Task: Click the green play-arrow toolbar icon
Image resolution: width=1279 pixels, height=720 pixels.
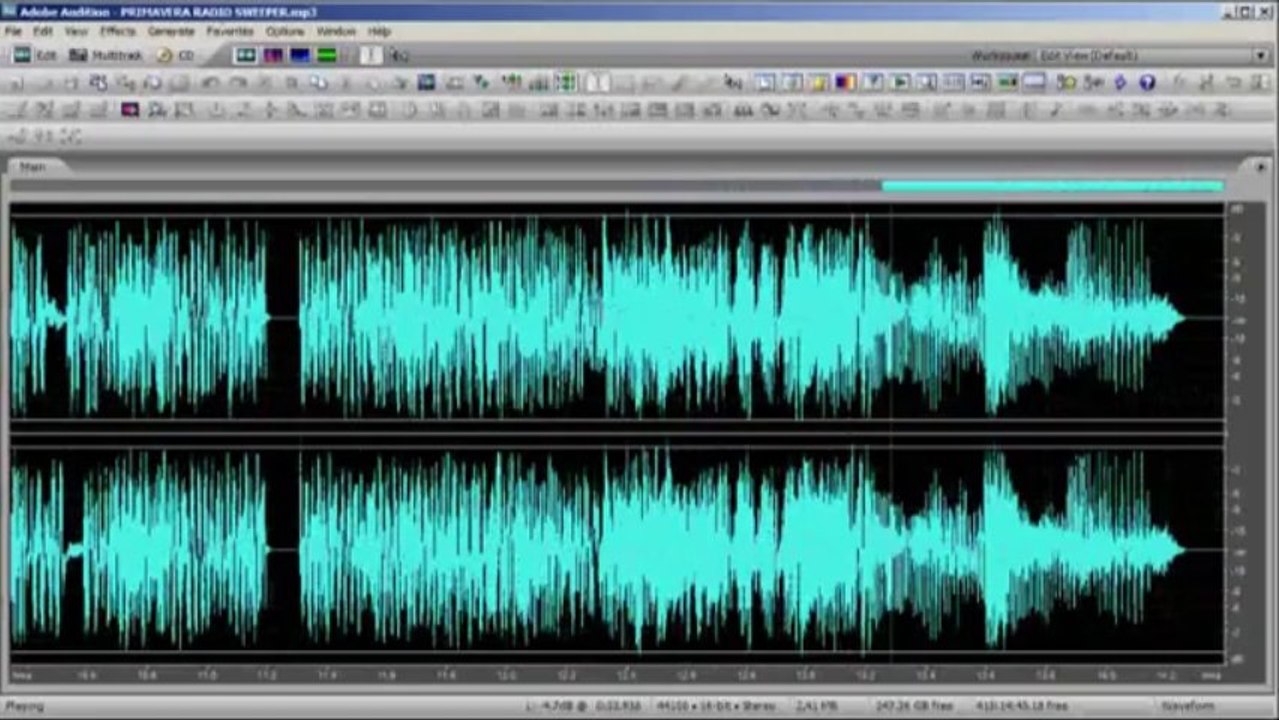Action: [900, 83]
